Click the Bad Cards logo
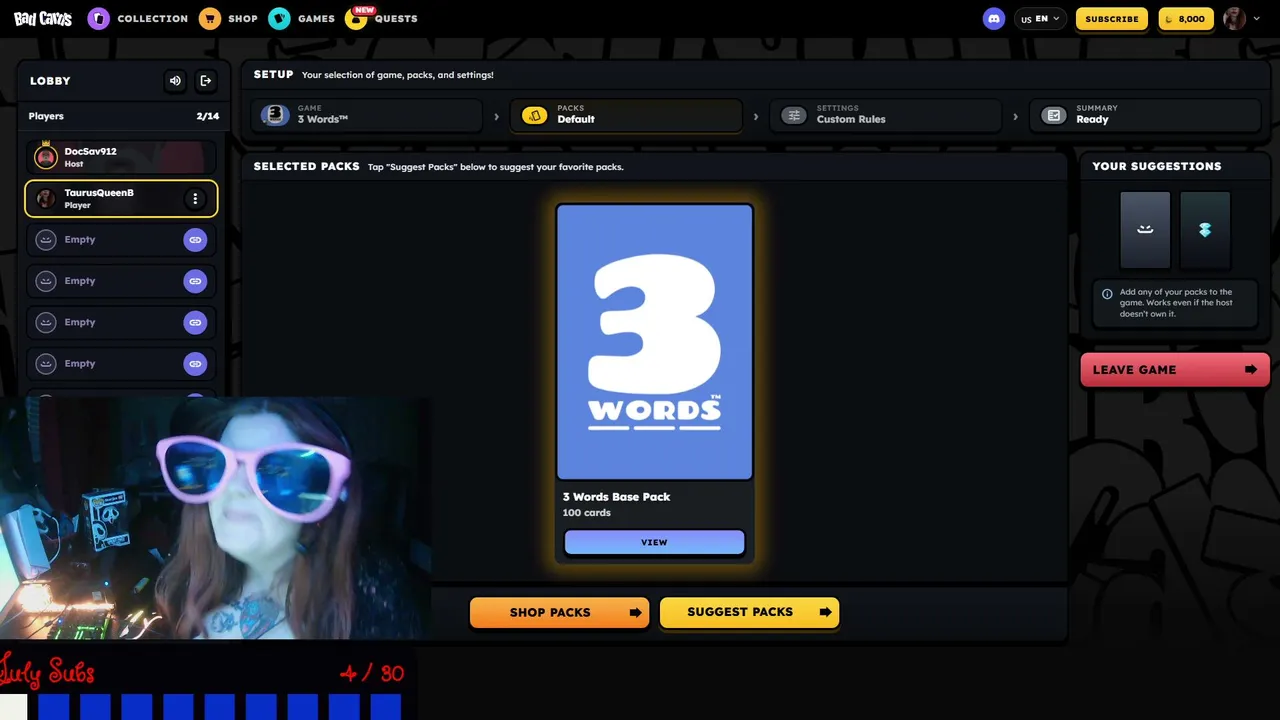The height and width of the screenshot is (720, 1280). coord(43,18)
